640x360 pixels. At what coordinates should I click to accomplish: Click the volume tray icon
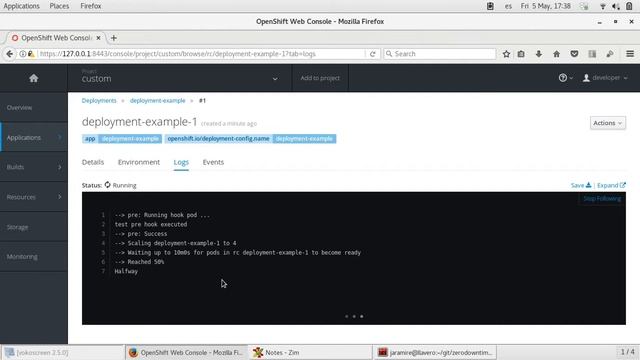(x=616, y=6)
